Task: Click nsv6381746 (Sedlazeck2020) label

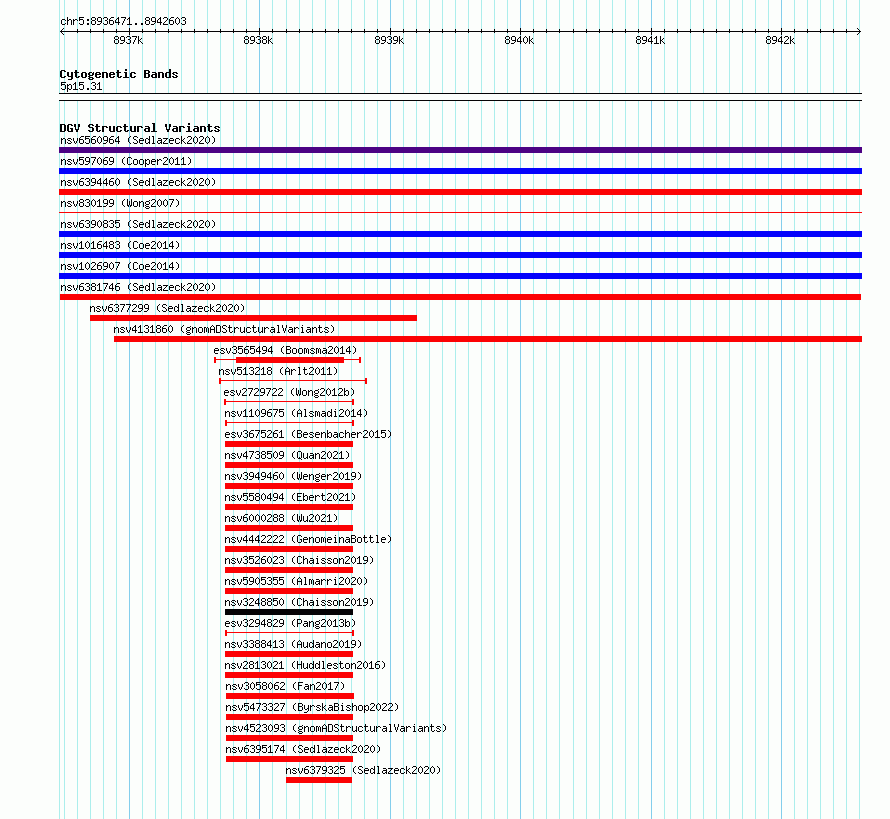Action: click(138, 287)
